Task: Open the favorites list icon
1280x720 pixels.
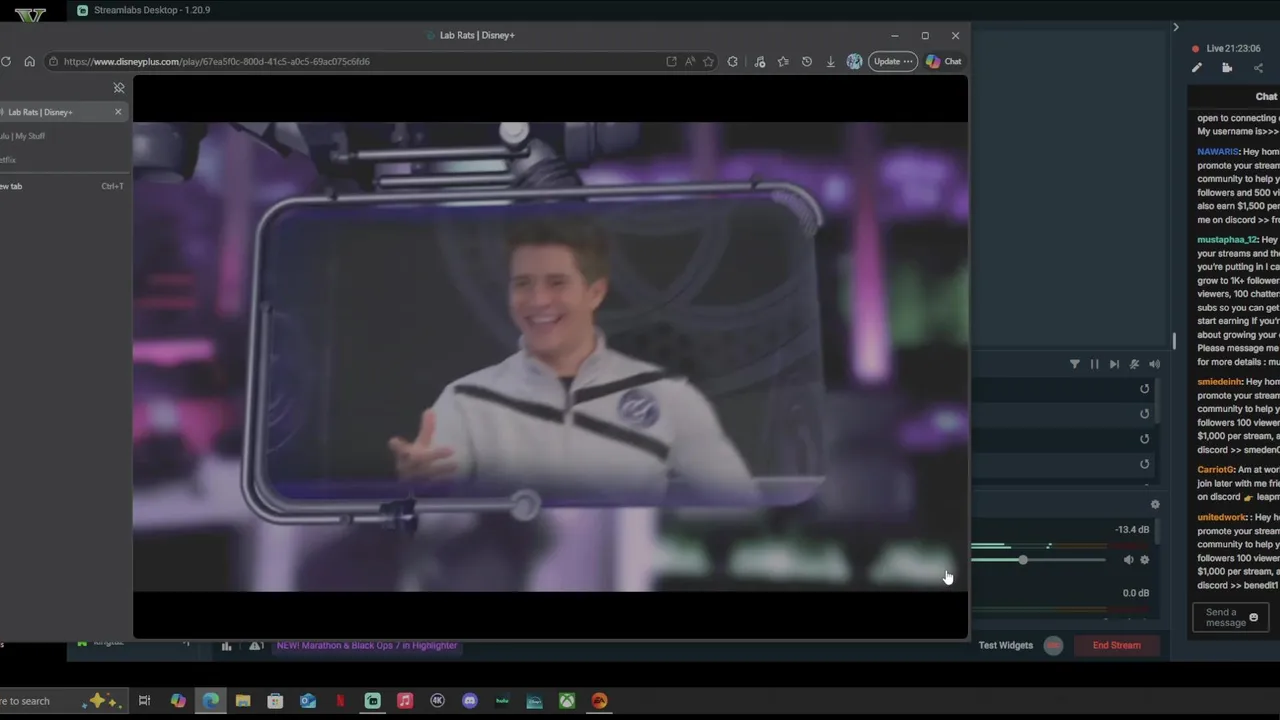Action: tap(783, 61)
